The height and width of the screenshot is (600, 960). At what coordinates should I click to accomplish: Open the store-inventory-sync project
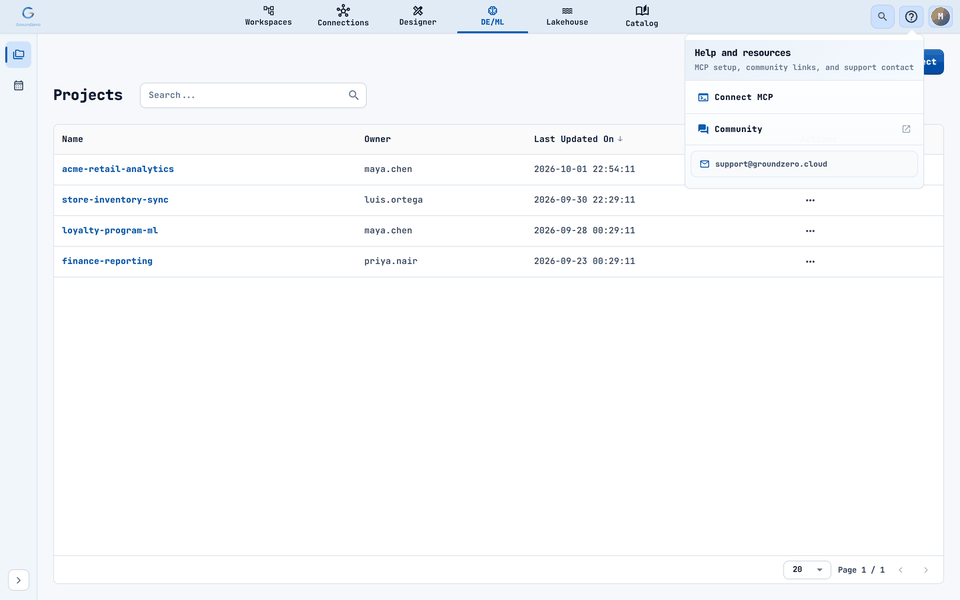[115, 200]
